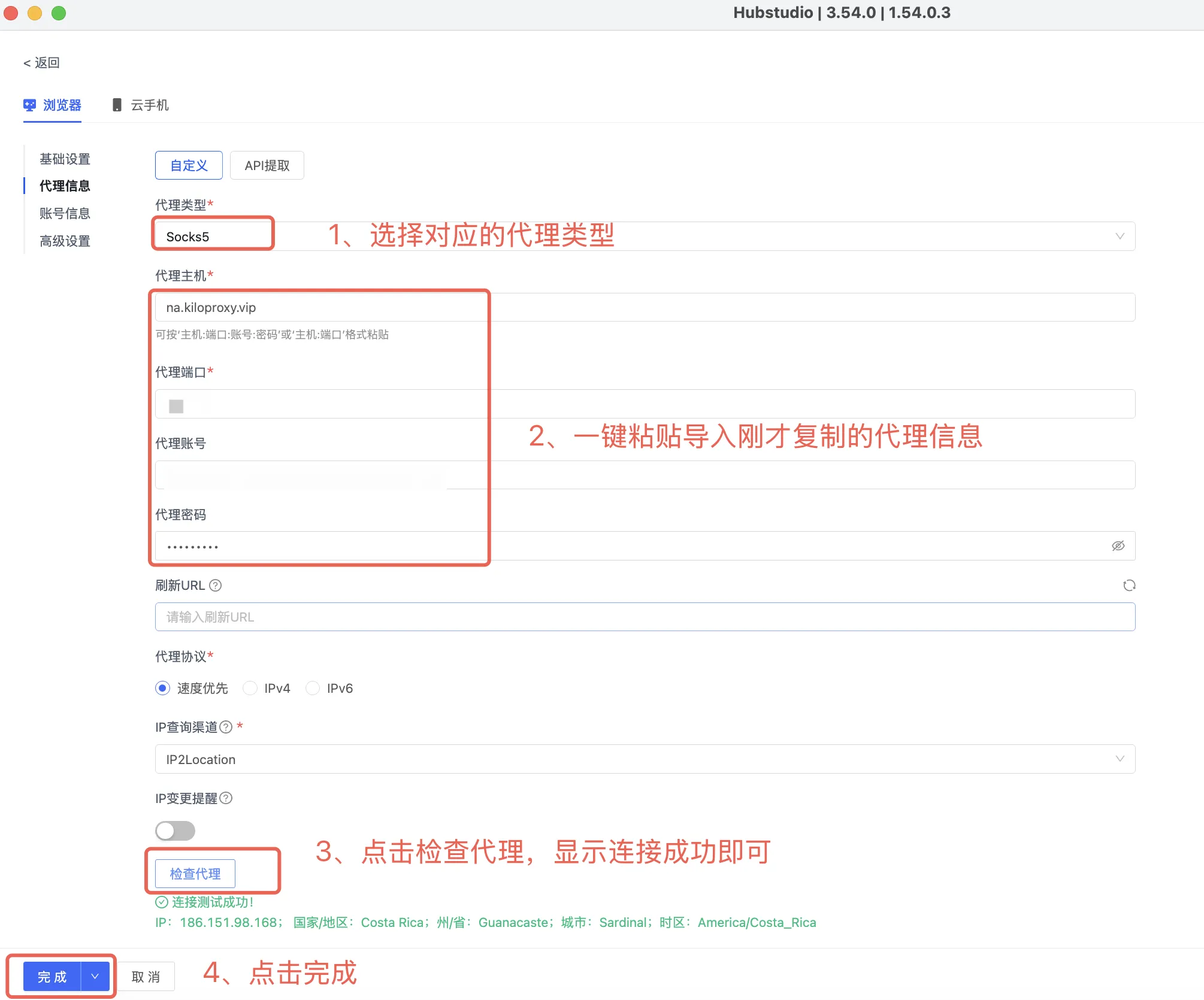Open 基础设置 section in sidebar
1204x1000 pixels.
click(65, 159)
